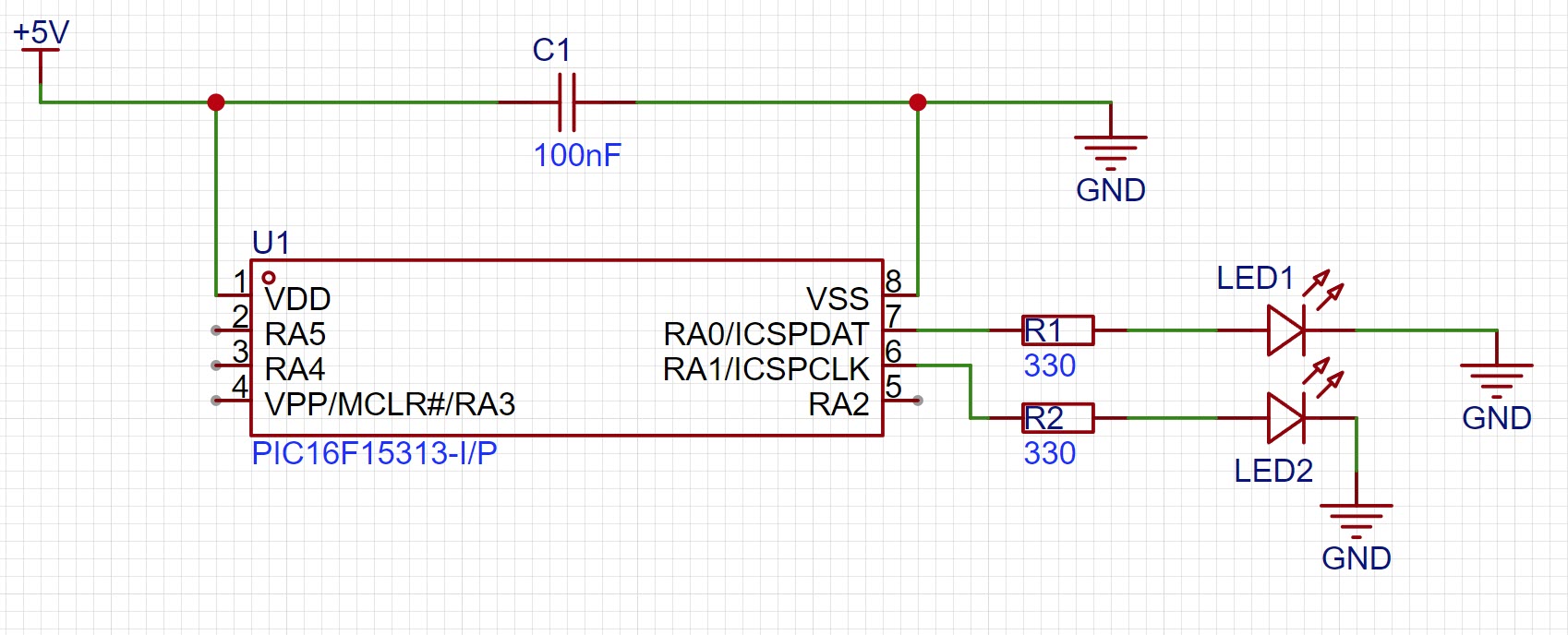Click the unconnected end of pin 2
Viewport: 1568px width, 635px height.
tap(215, 329)
